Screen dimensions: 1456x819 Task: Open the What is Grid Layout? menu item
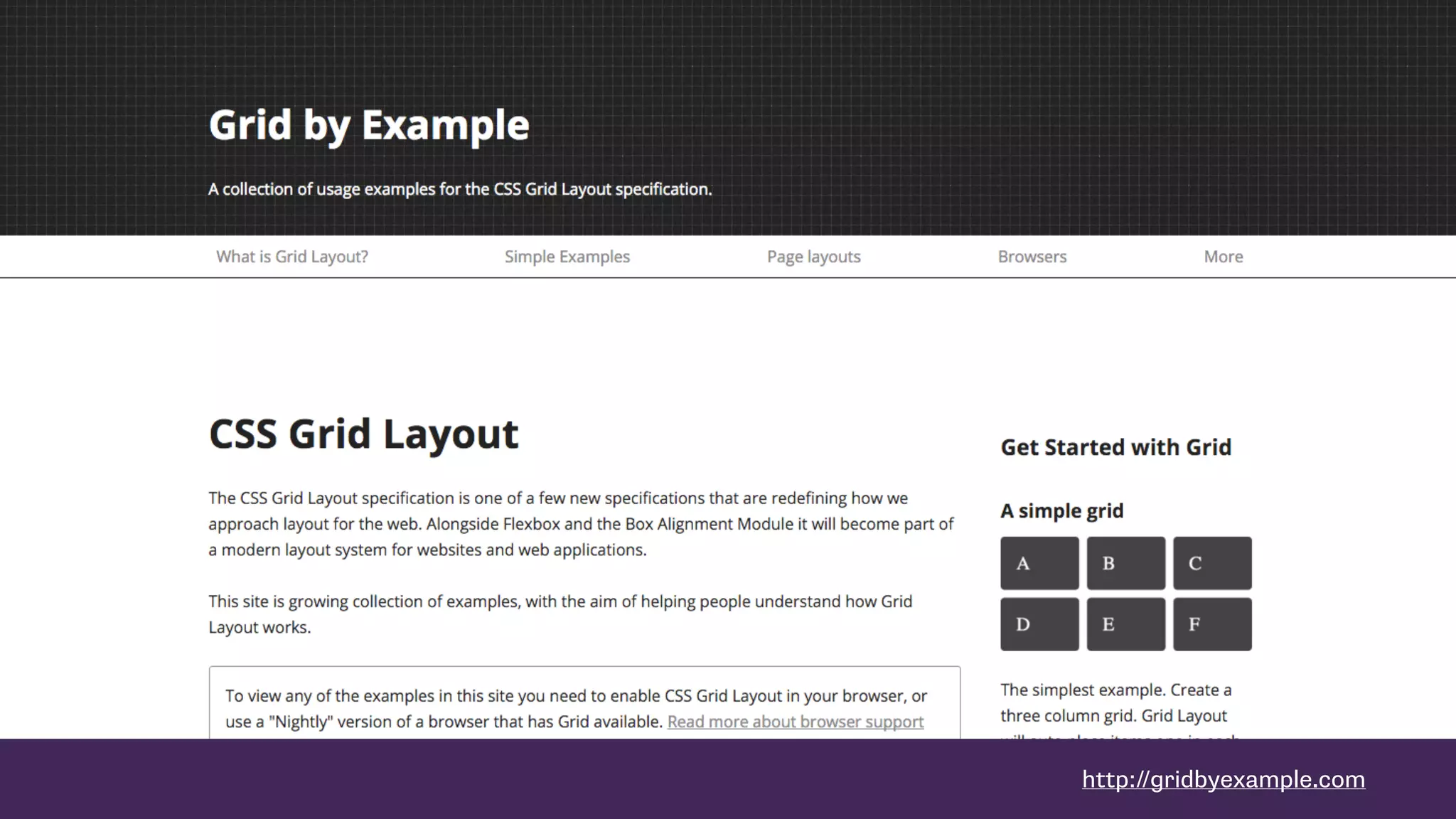tap(291, 257)
